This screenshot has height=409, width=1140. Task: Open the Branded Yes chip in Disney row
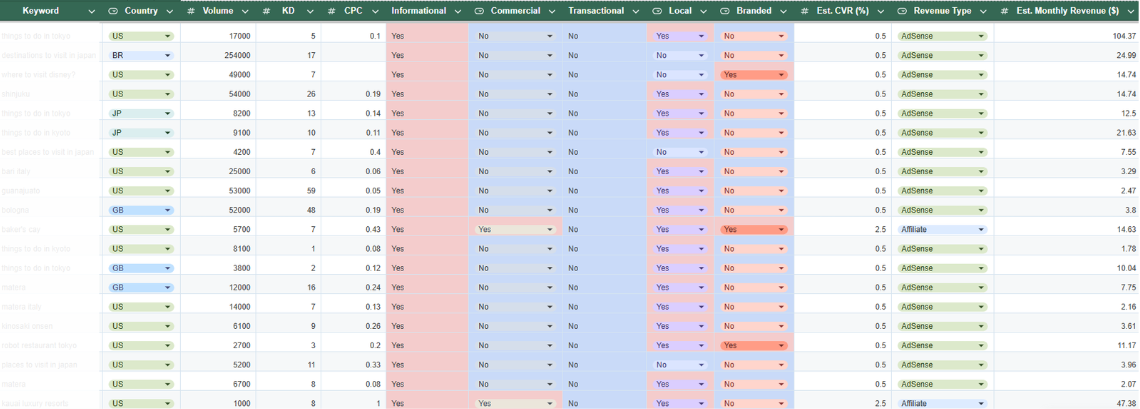753,75
